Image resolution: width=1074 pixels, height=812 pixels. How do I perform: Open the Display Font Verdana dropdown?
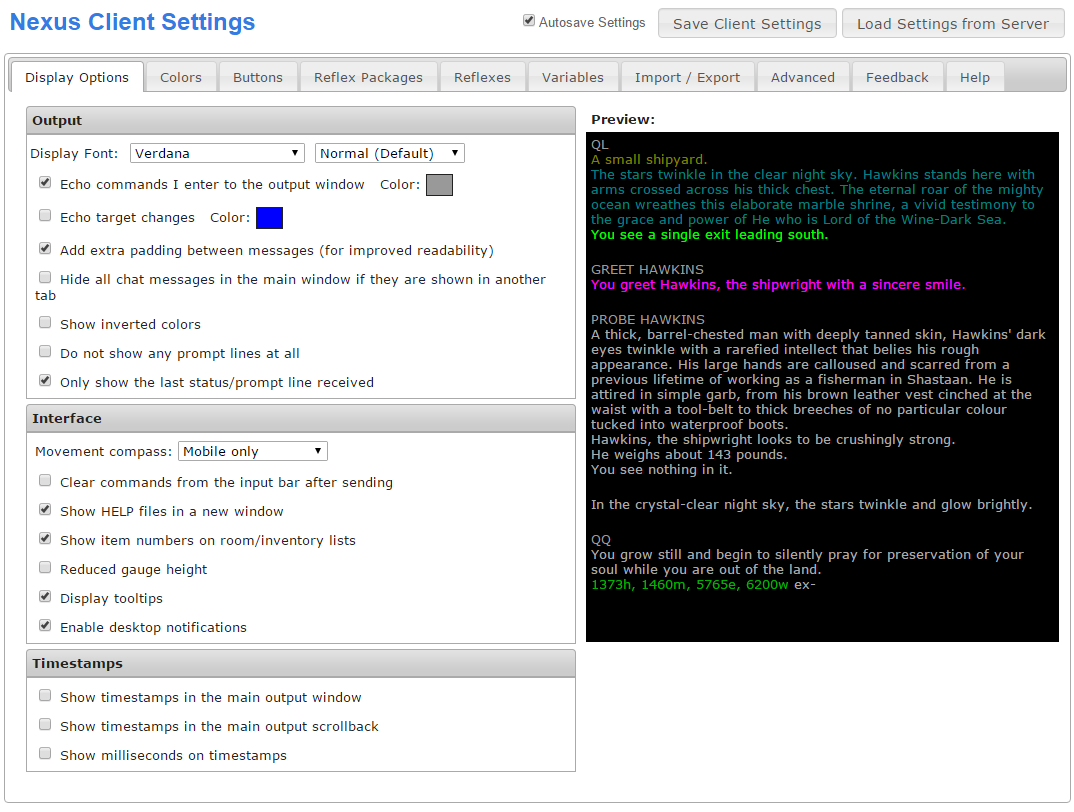point(217,153)
